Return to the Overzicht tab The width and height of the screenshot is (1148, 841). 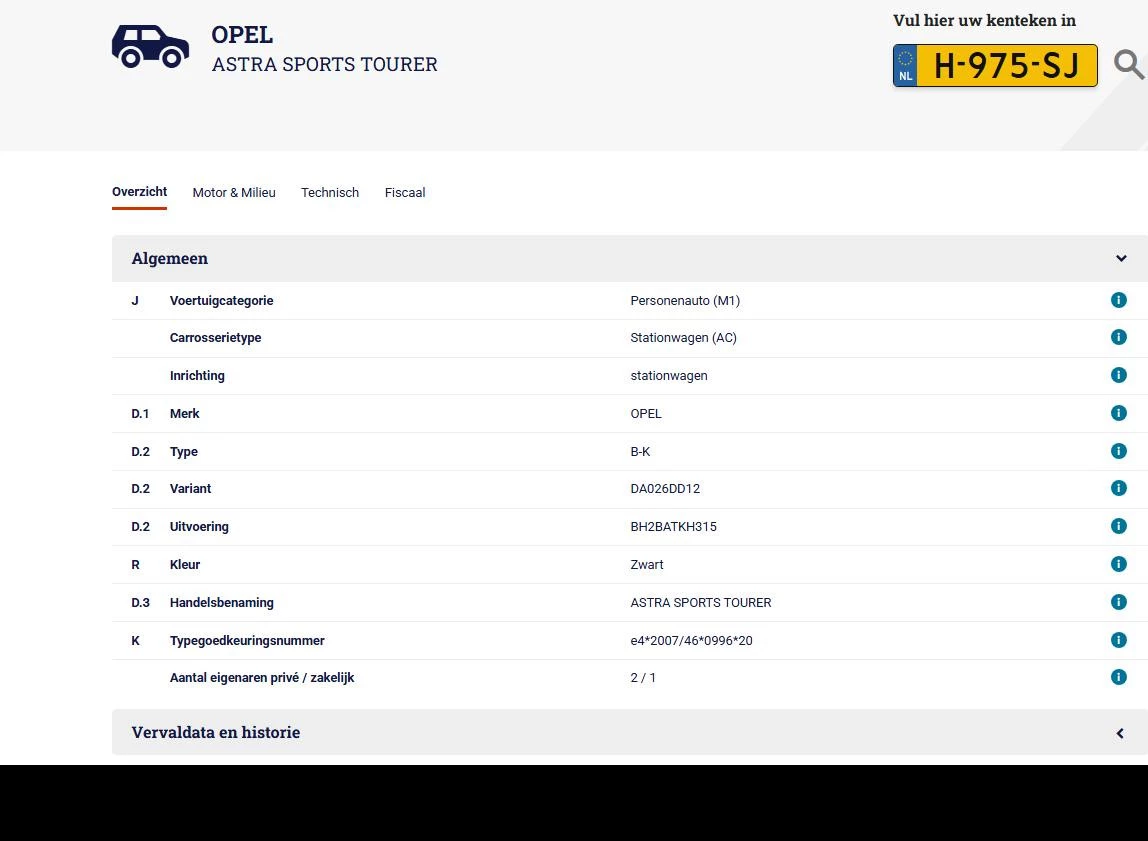click(x=139, y=192)
